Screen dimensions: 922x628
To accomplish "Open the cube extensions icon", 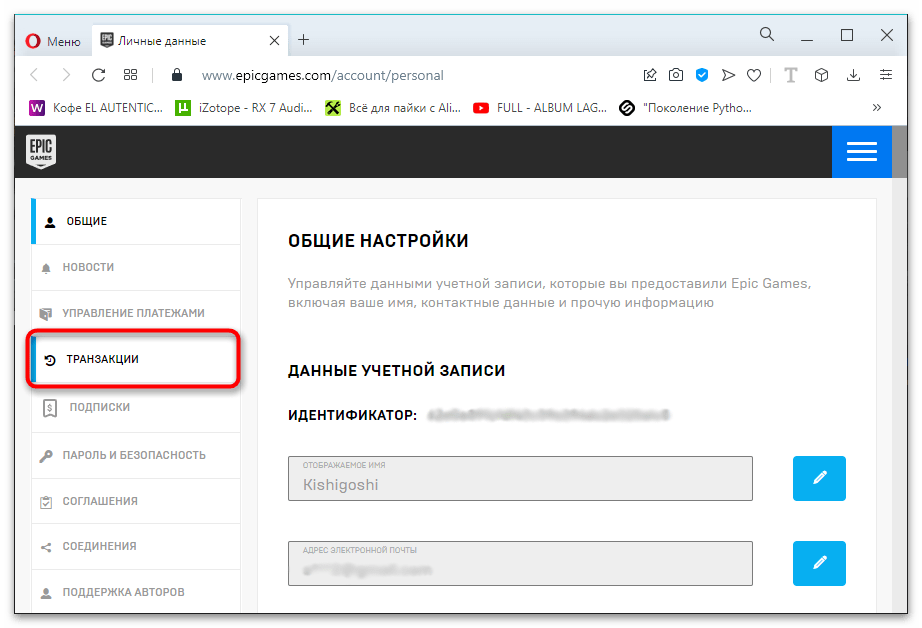I will (x=821, y=75).
